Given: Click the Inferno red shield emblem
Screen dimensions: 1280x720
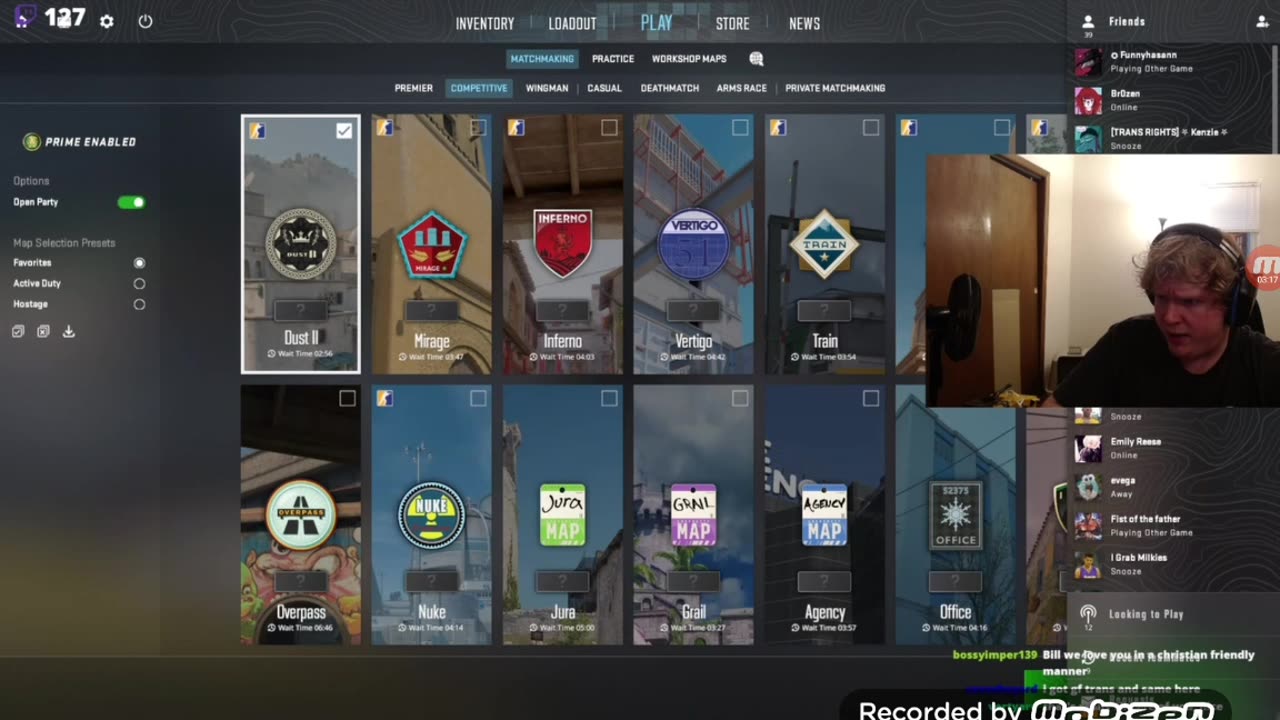Looking at the screenshot, I should [x=563, y=243].
